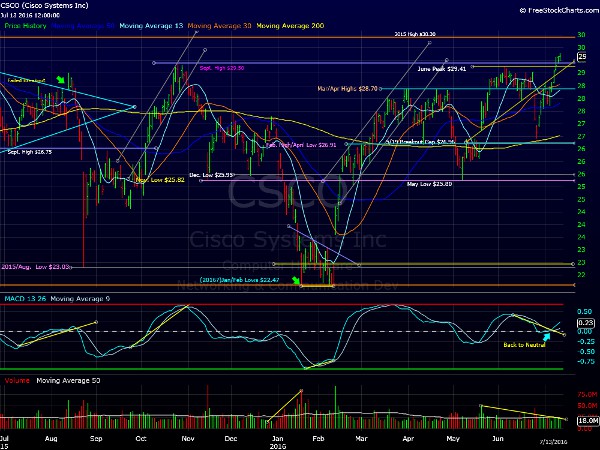Select the 75.0M volume axis label
This screenshot has height=450, width=600.
coord(587,395)
